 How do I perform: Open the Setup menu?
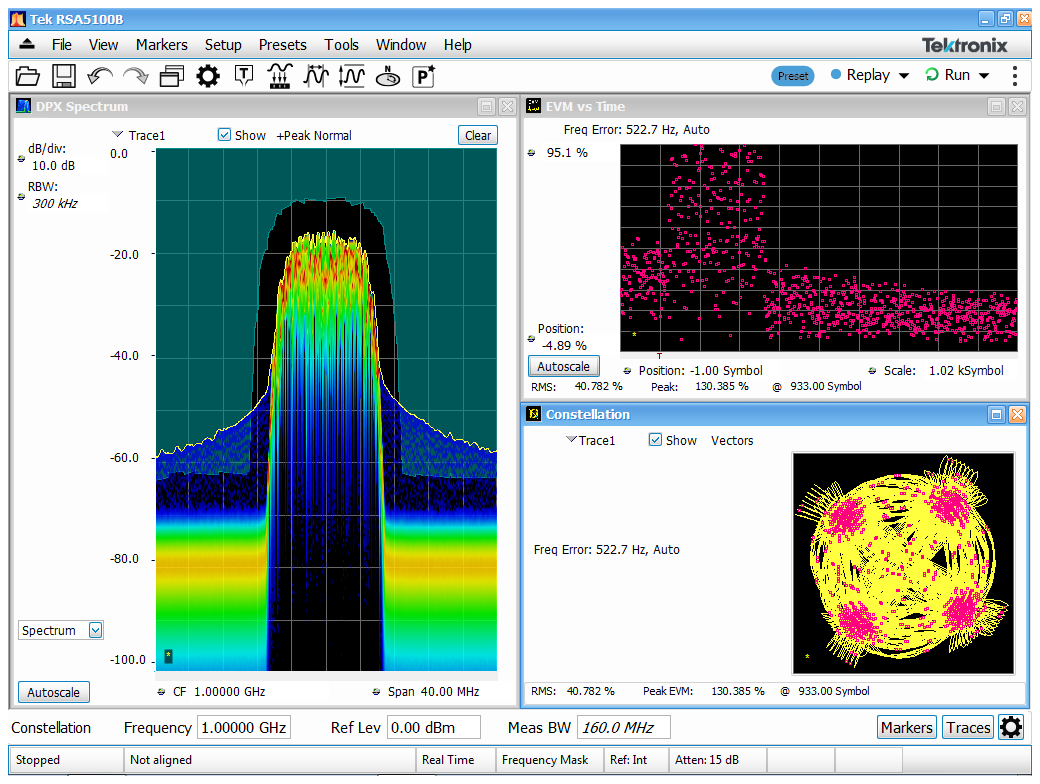pyautogui.click(x=222, y=45)
